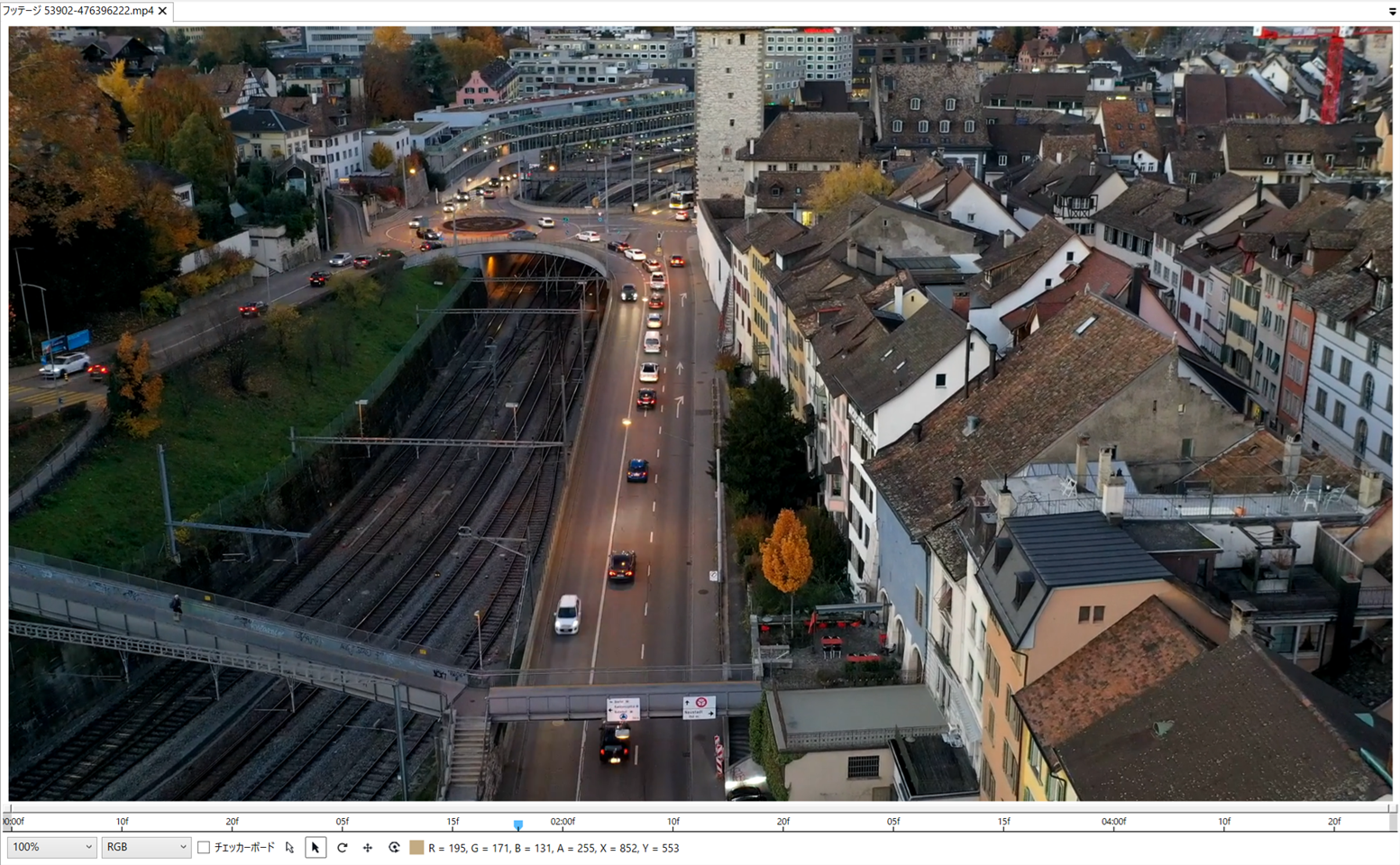Click the blue playhead marker on timeline
This screenshot has width=1400, height=865.
(x=518, y=824)
